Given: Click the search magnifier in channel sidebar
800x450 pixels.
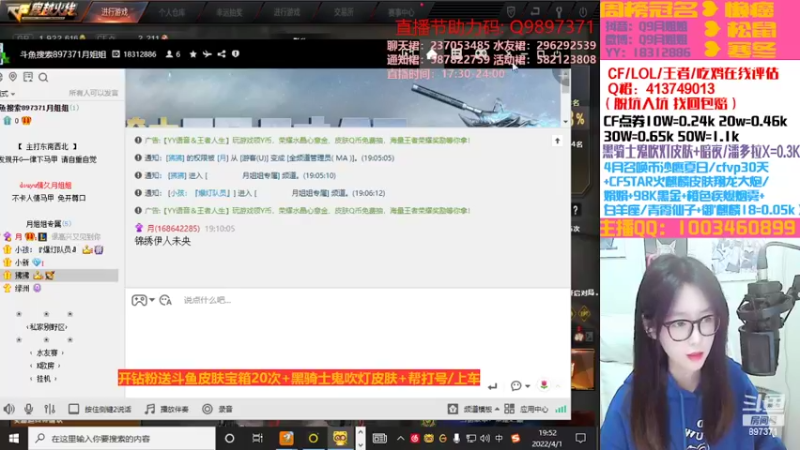Looking at the screenshot, I should pos(43,77).
